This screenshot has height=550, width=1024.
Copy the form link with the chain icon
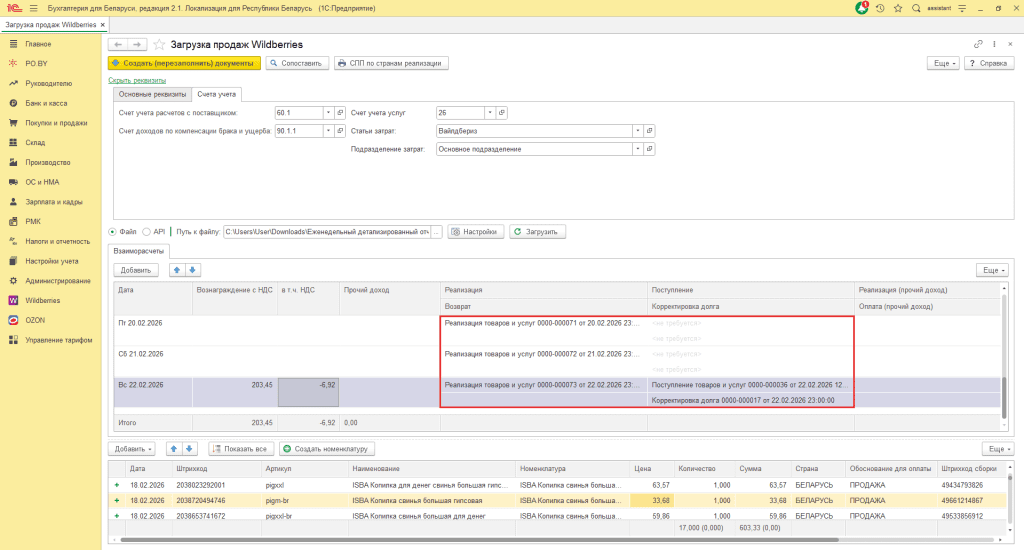click(978, 45)
